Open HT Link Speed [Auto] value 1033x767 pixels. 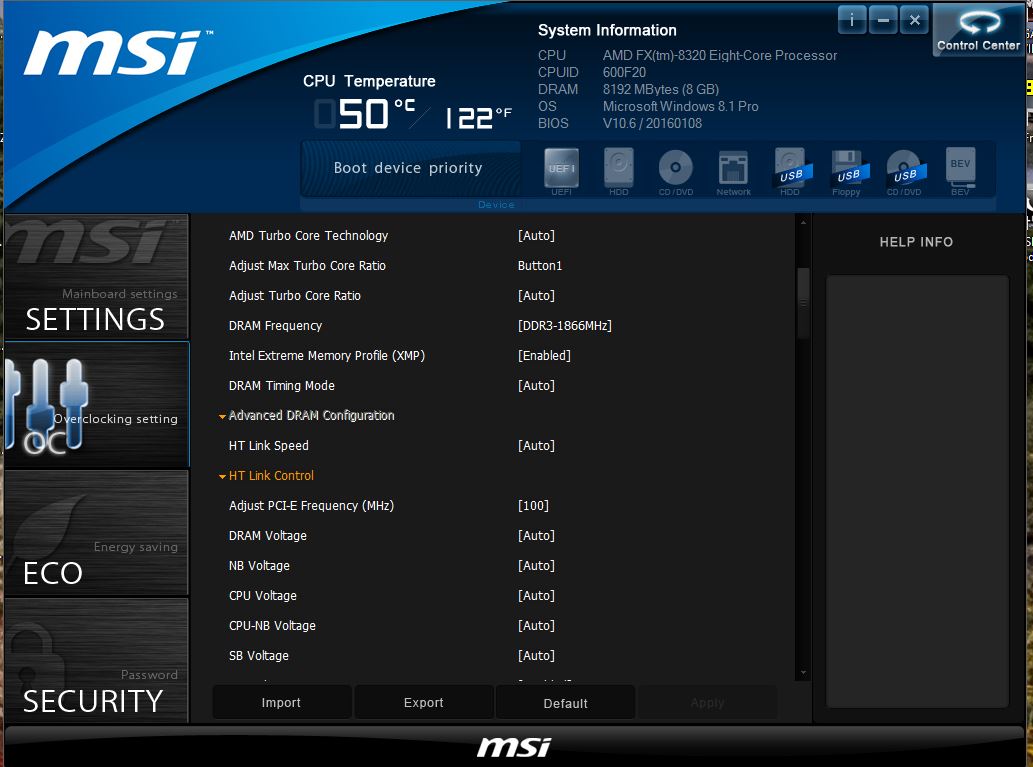pyautogui.click(x=536, y=445)
